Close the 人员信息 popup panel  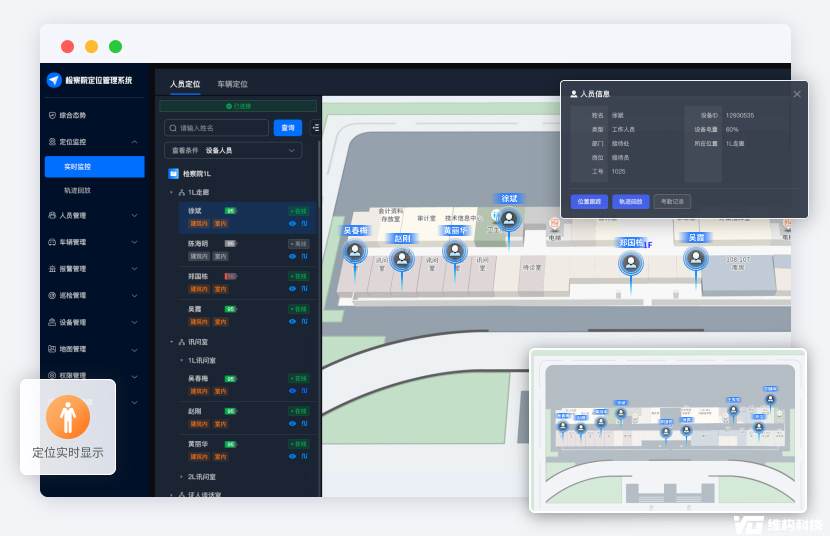coord(797,94)
